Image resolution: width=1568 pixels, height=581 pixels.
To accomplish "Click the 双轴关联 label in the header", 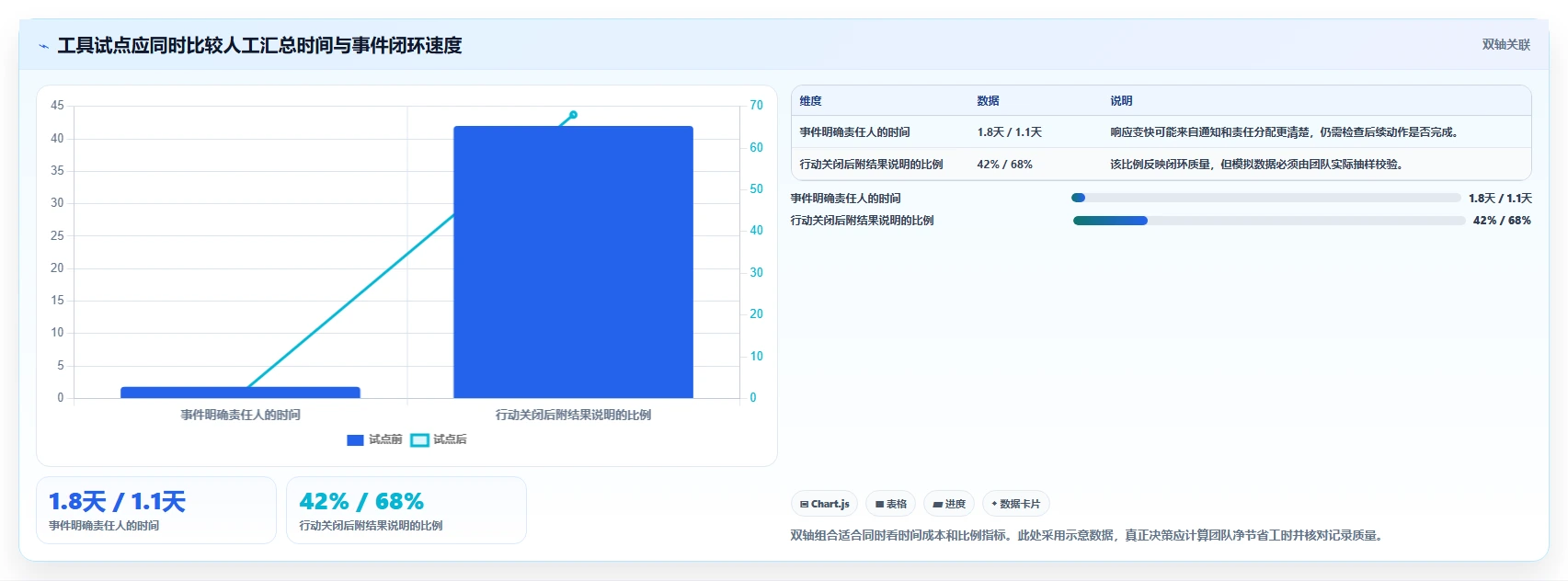I will tap(1505, 45).
